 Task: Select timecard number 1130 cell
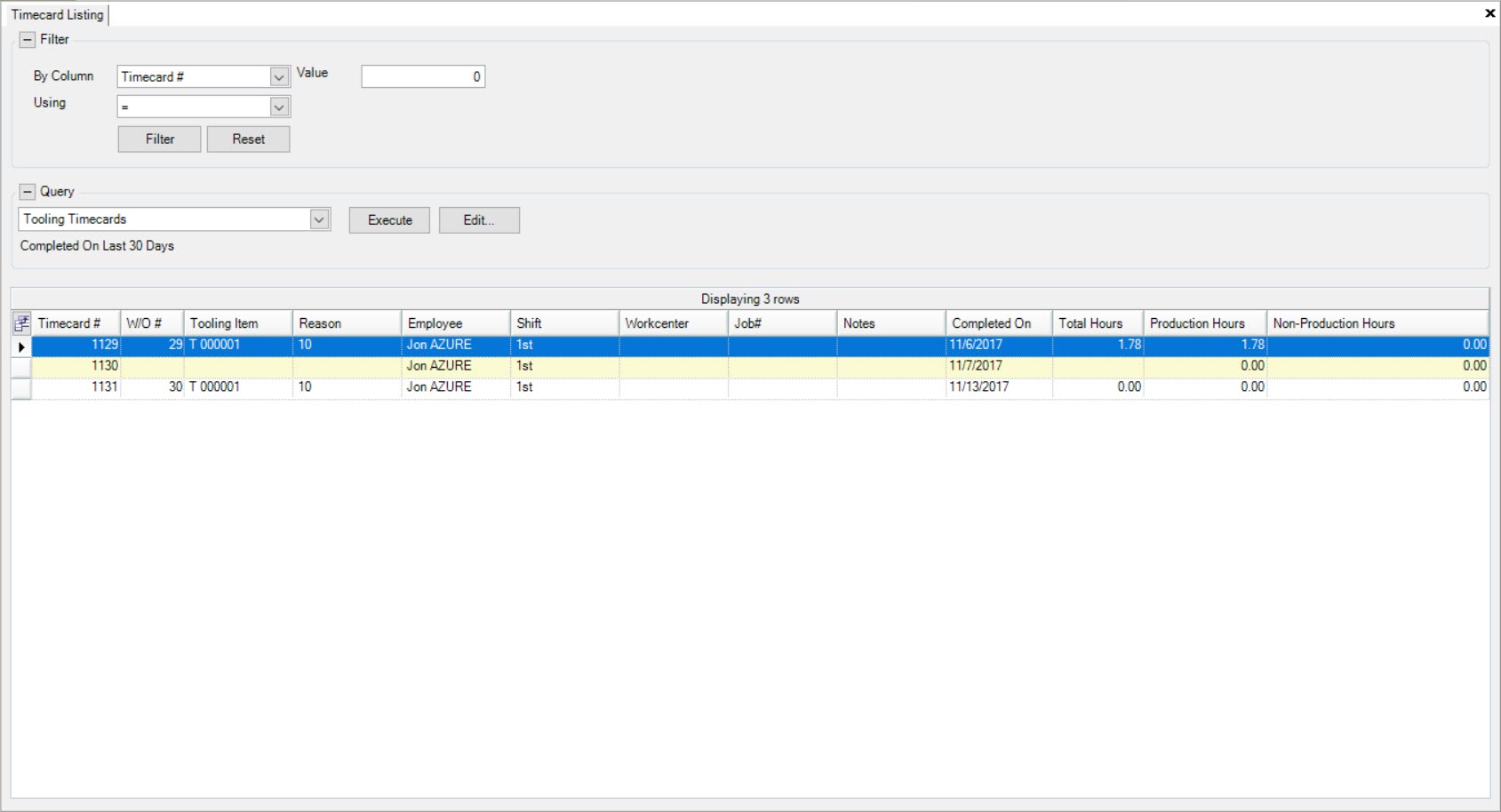(x=76, y=366)
